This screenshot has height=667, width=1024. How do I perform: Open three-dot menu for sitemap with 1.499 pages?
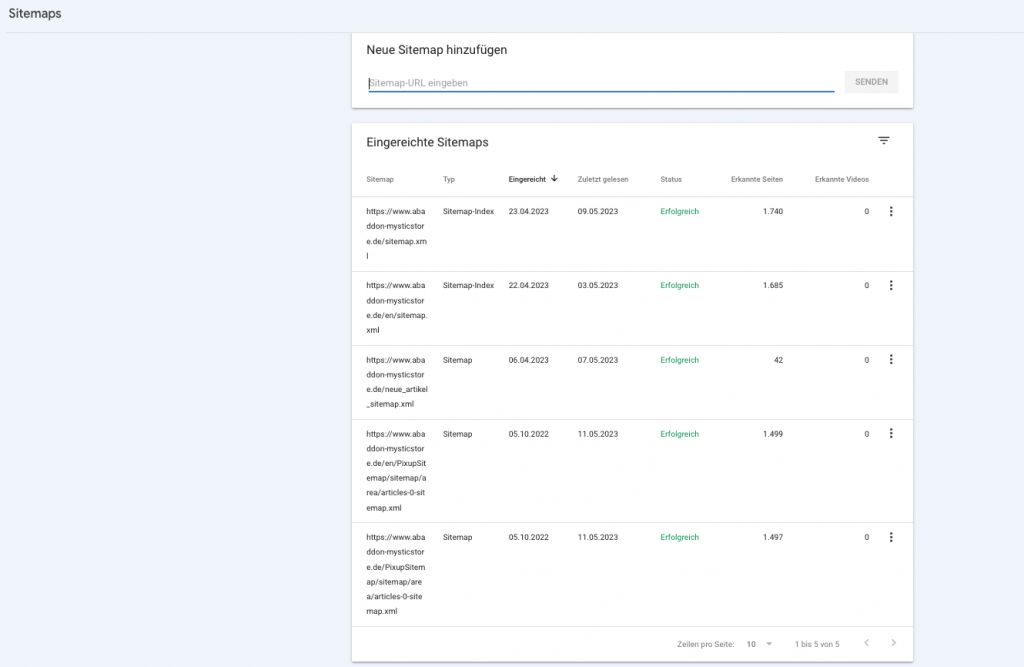tap(890, 434)
